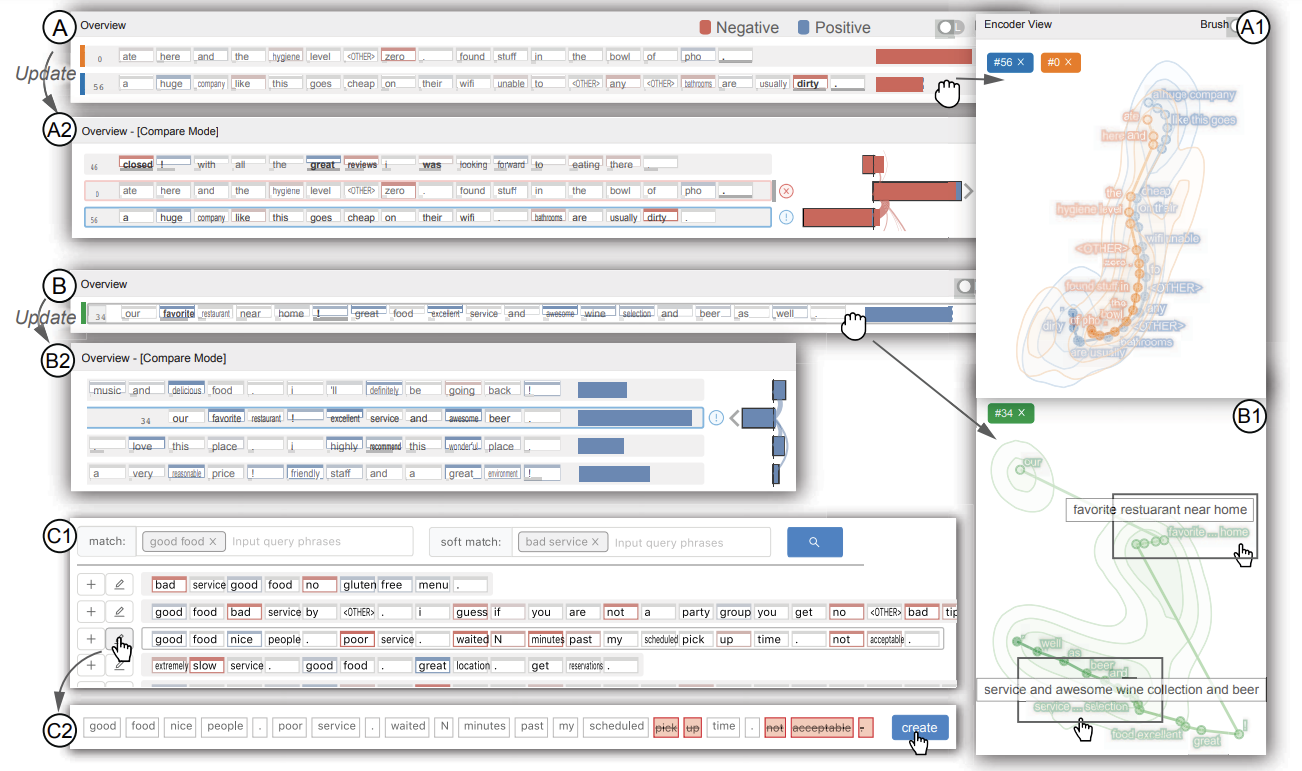
Task: Select the 'selection' token in sentence 34 Overview
Action: pyautogui.click(x=636, y=314)
